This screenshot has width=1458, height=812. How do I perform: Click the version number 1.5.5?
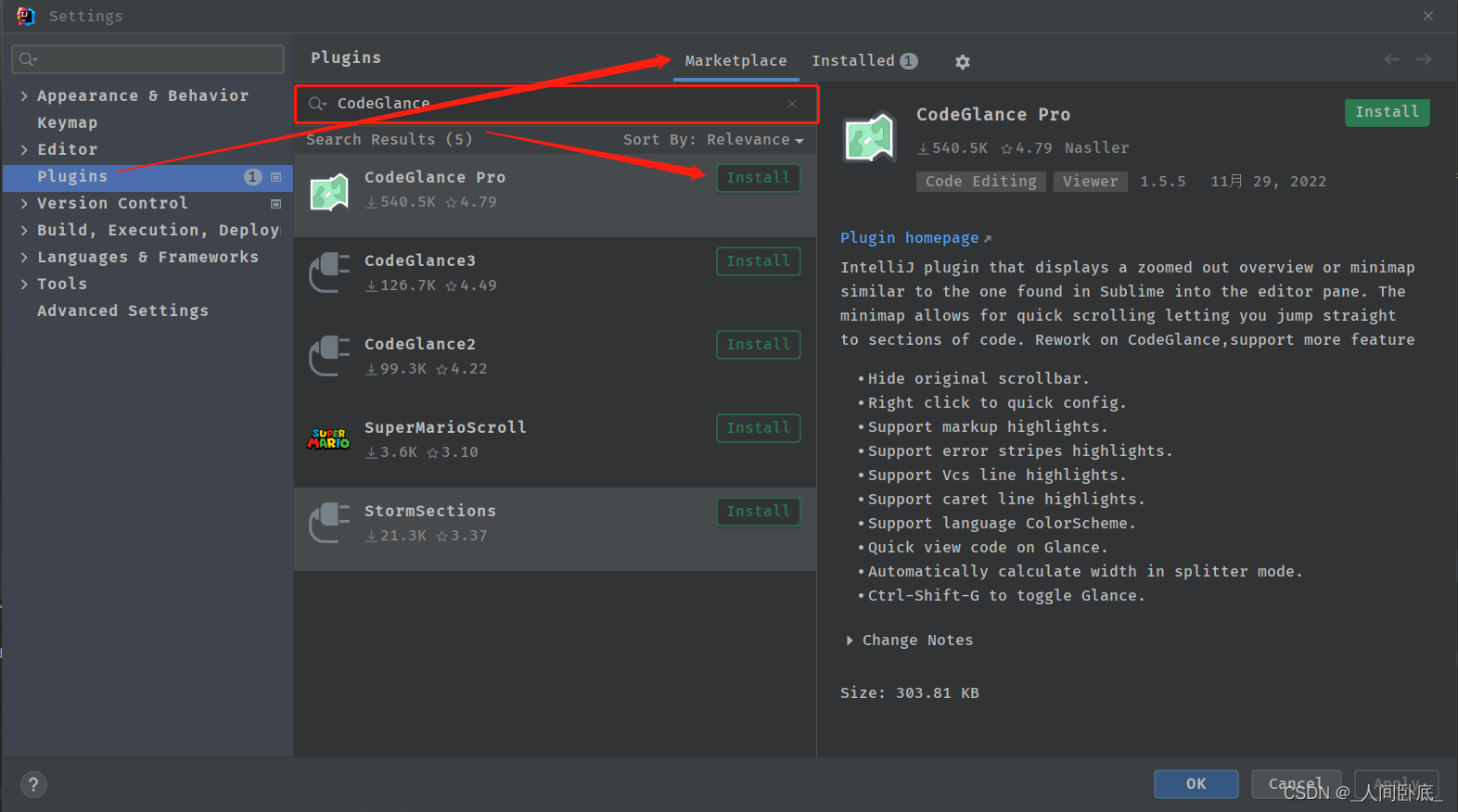click(x=1162, y=182)
